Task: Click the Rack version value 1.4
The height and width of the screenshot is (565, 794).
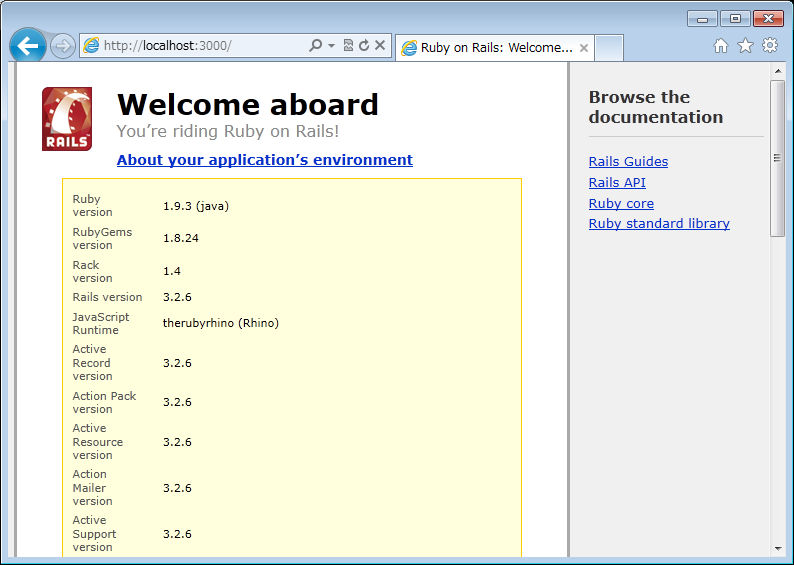Action: click(x=172, y=271)
